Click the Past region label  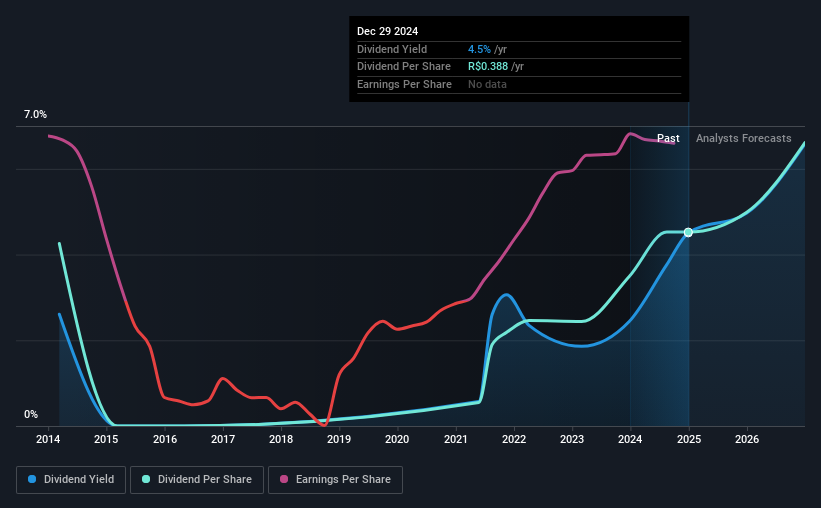point(668,138)
